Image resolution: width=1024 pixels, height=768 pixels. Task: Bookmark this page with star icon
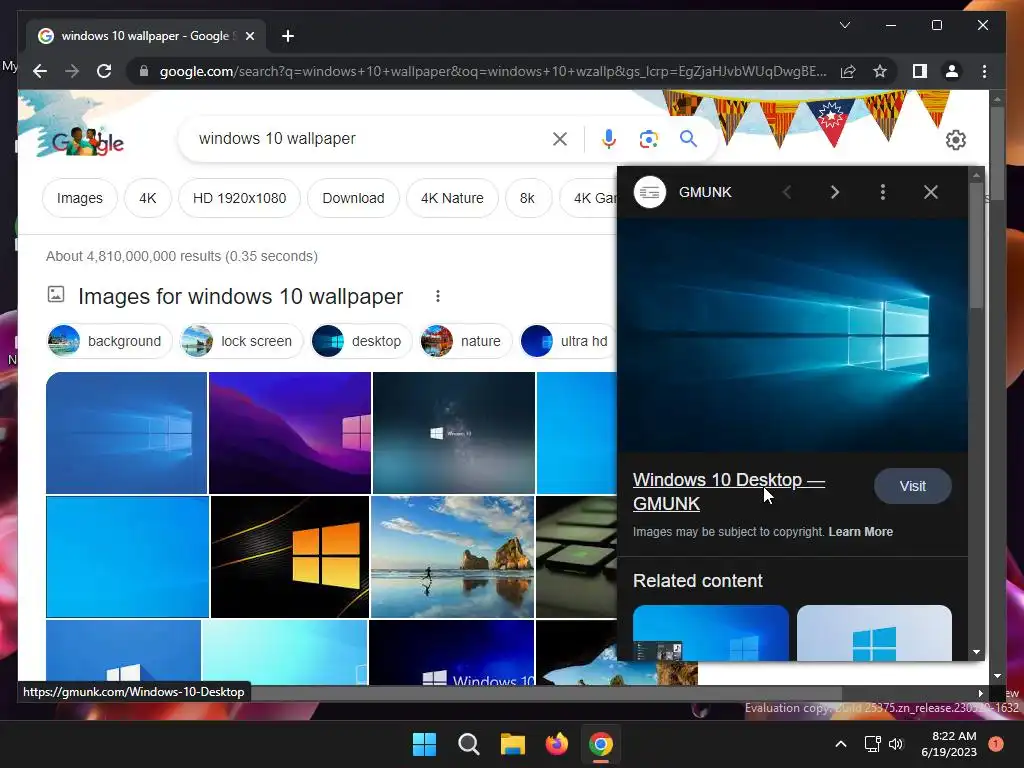point(880,71)
